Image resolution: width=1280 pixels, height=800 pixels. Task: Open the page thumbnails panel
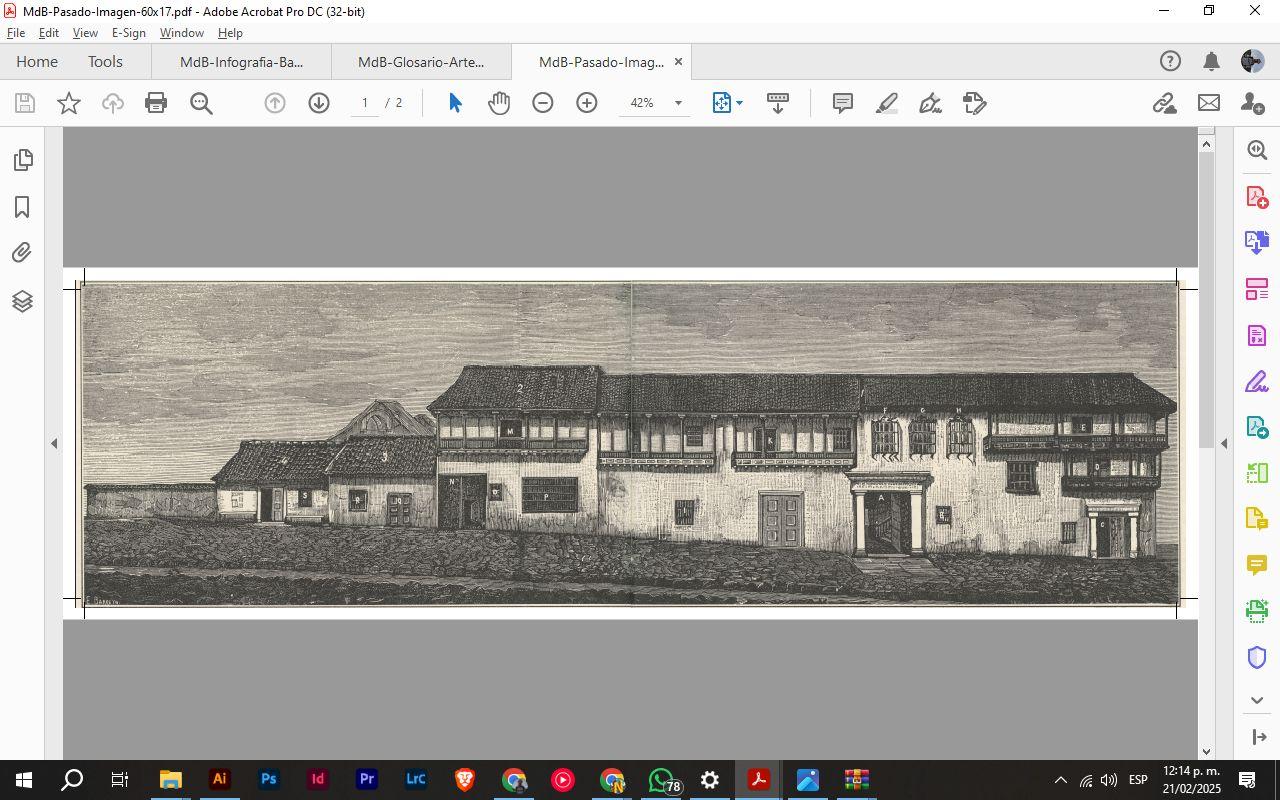pyautogui.click(x=22, y=160)
